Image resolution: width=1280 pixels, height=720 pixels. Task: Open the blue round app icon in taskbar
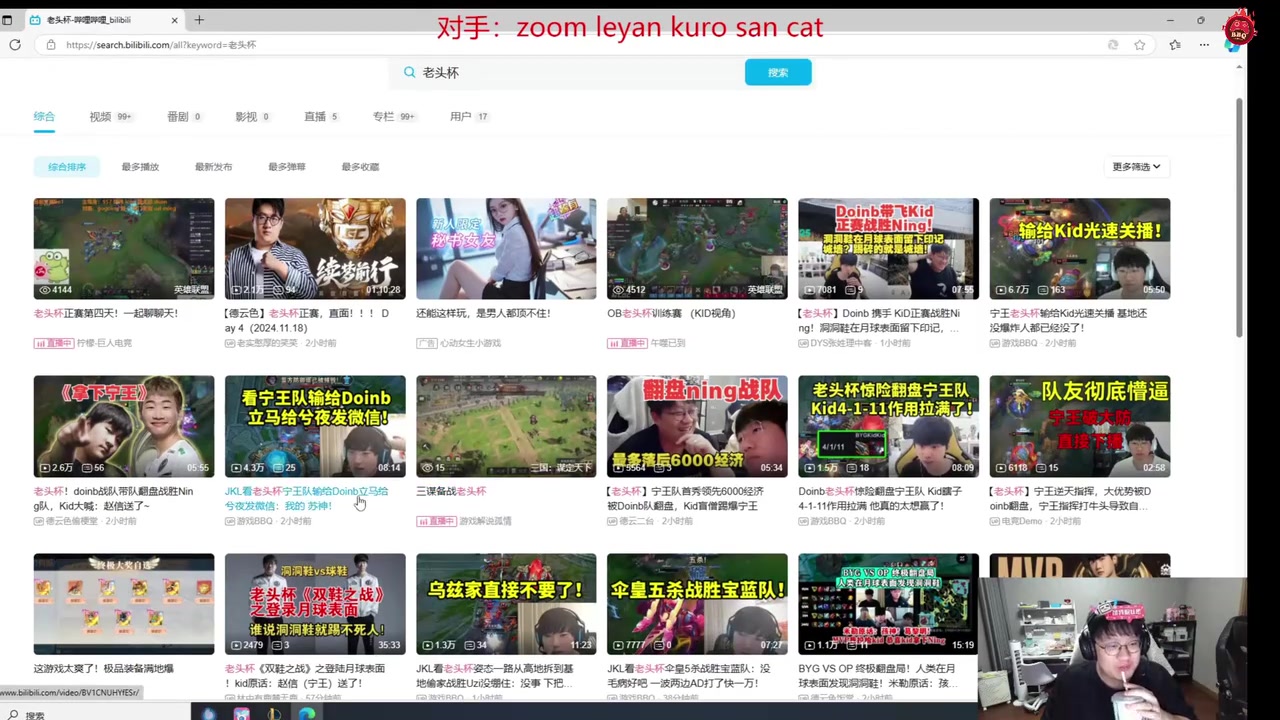pyautogui.click(x=208, y=714)
